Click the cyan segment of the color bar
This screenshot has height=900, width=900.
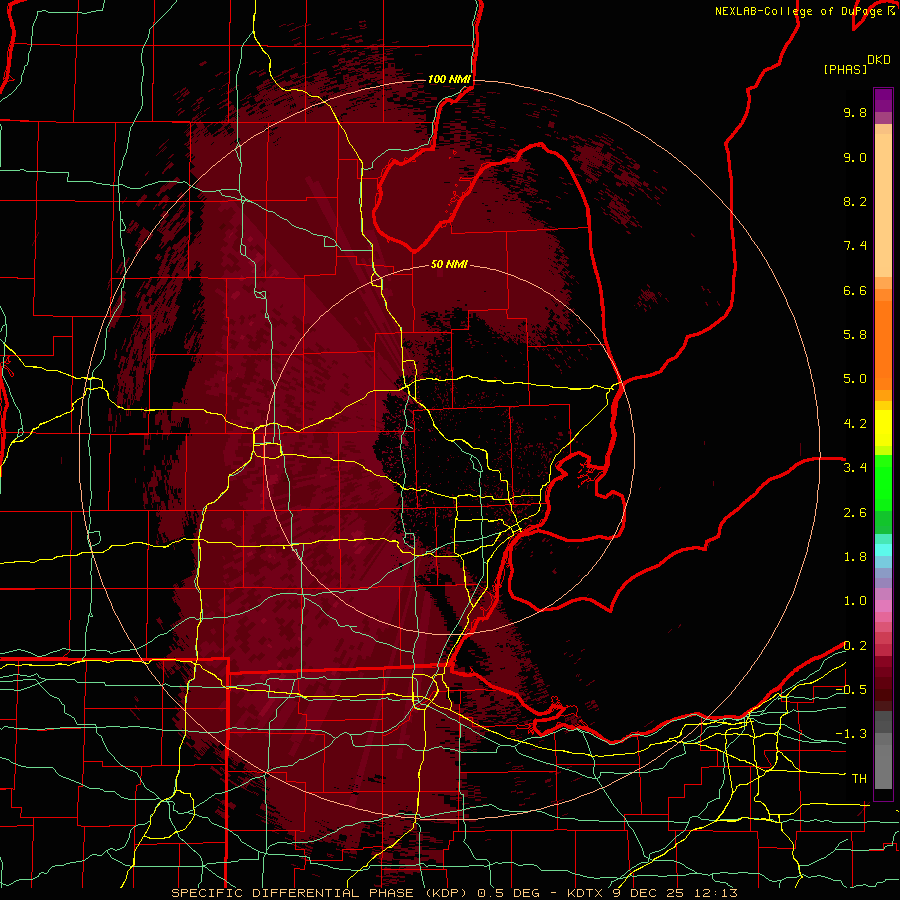(x=883, y=550)
